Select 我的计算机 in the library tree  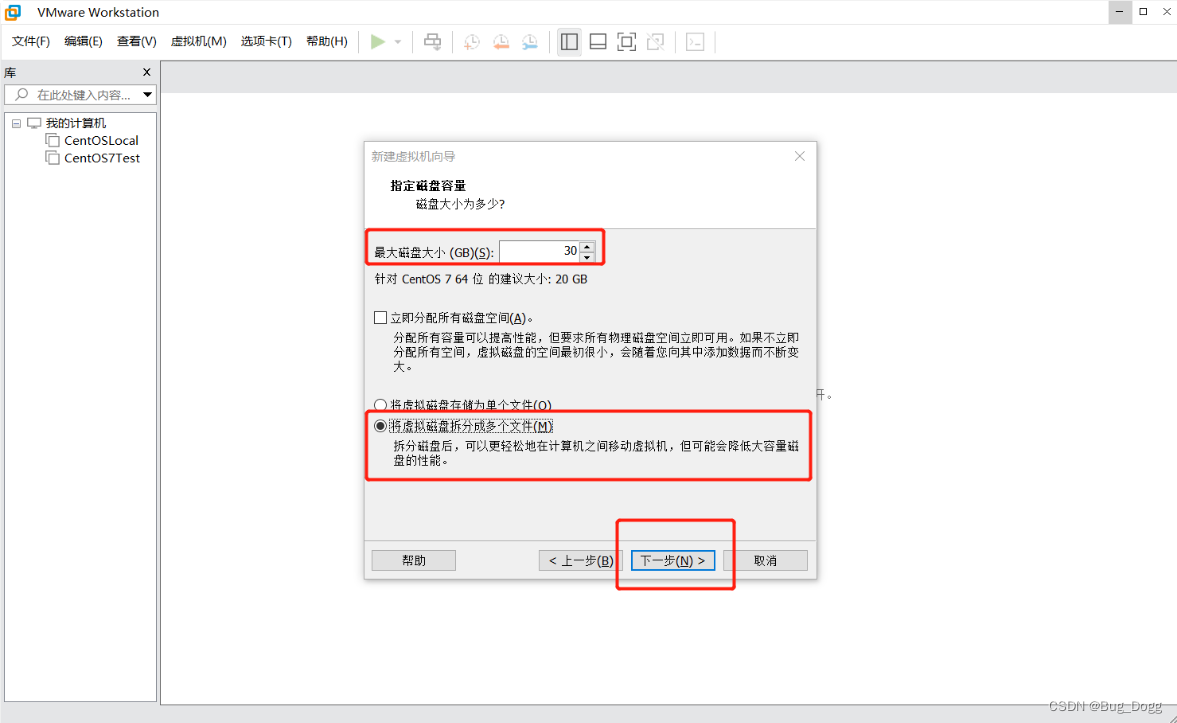75,123
